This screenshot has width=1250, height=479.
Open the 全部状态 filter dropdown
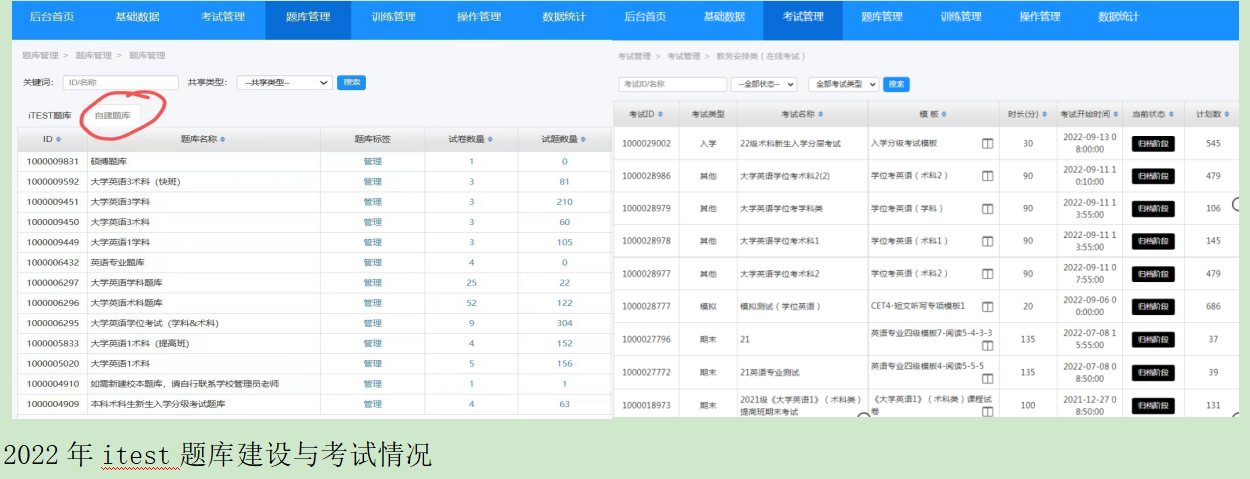764,84
